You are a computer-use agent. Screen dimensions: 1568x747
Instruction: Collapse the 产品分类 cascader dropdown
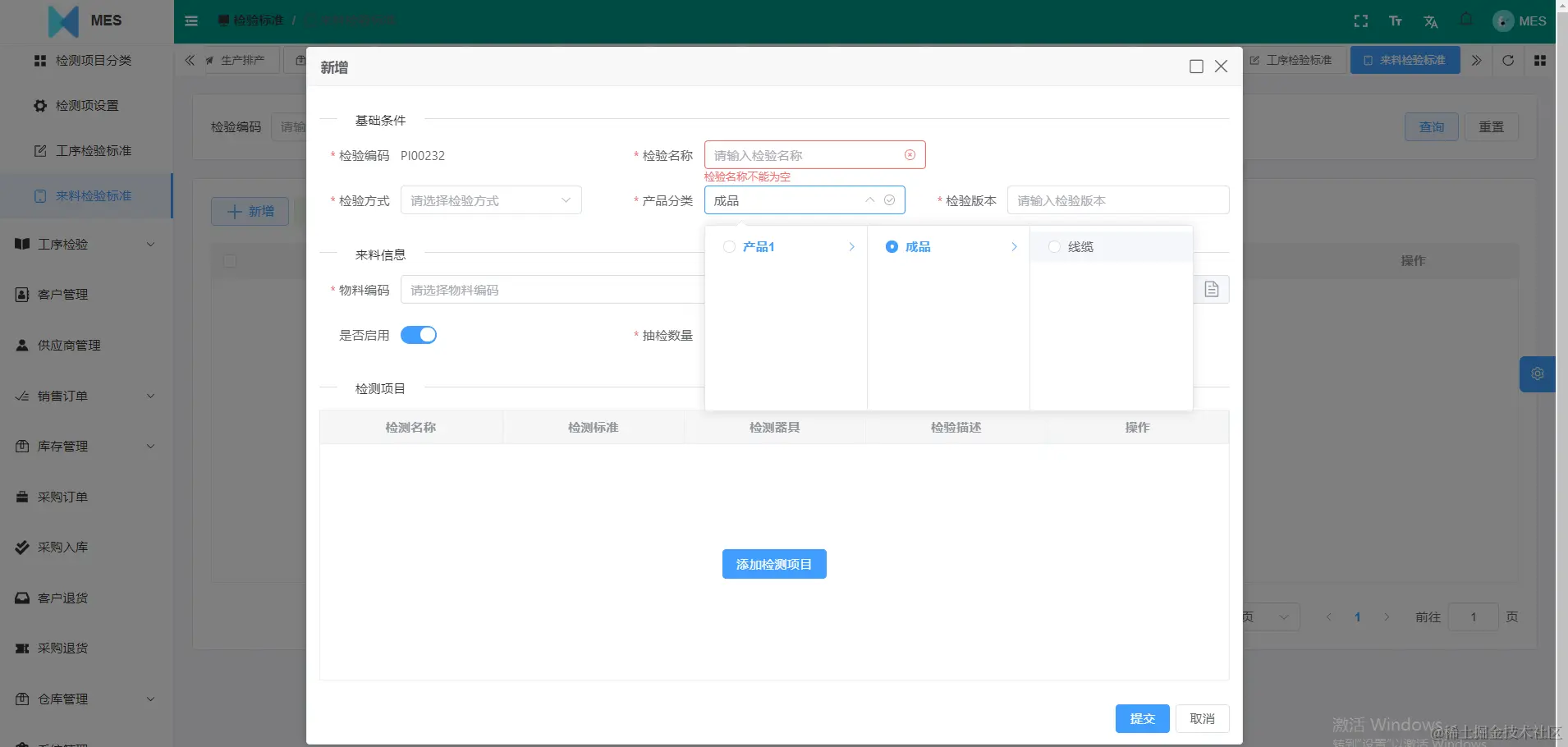coord(870,200)
